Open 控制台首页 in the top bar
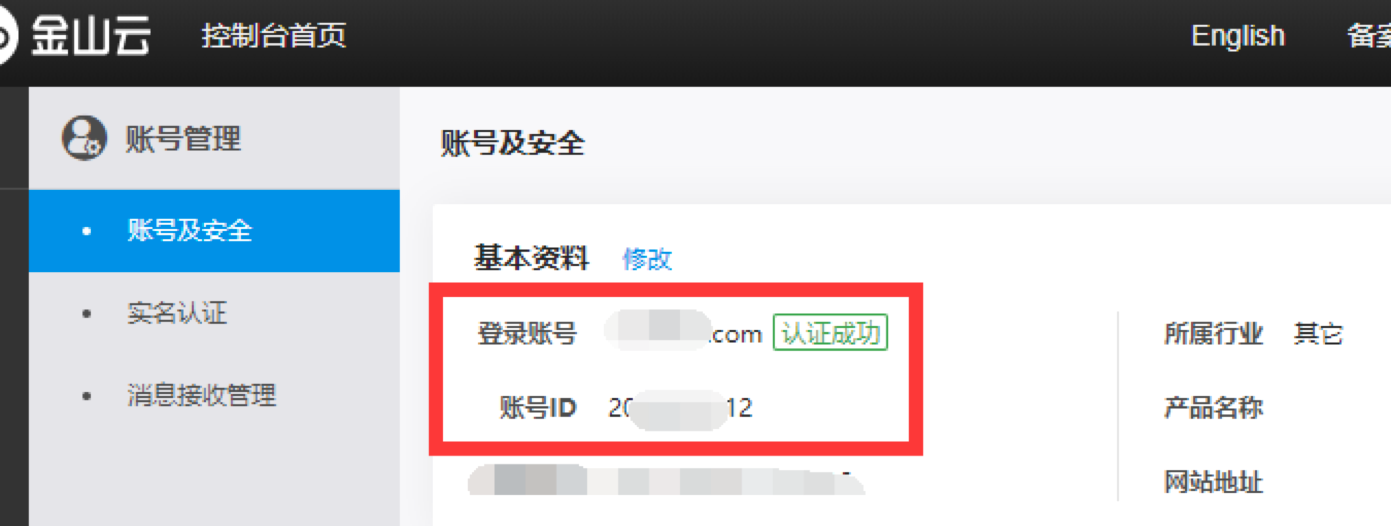 point(274,37)
